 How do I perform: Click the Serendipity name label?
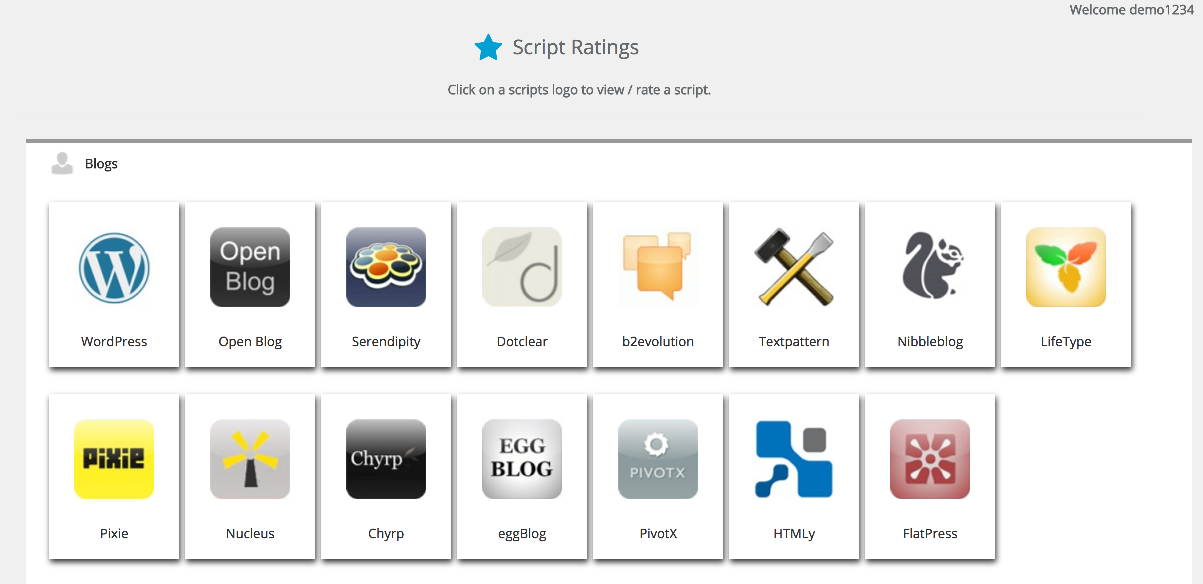click(386, 341)
